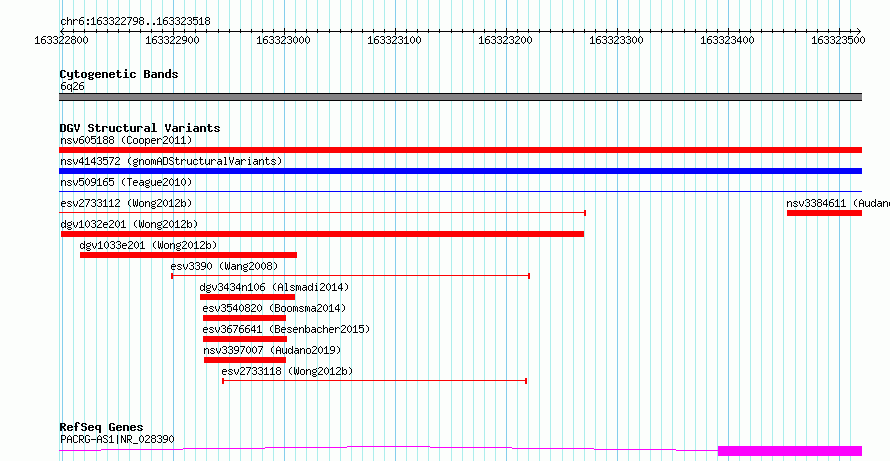
Task: Open variant nsv4143572 gnomADStructuralVariants label
Action: (171, 161)
